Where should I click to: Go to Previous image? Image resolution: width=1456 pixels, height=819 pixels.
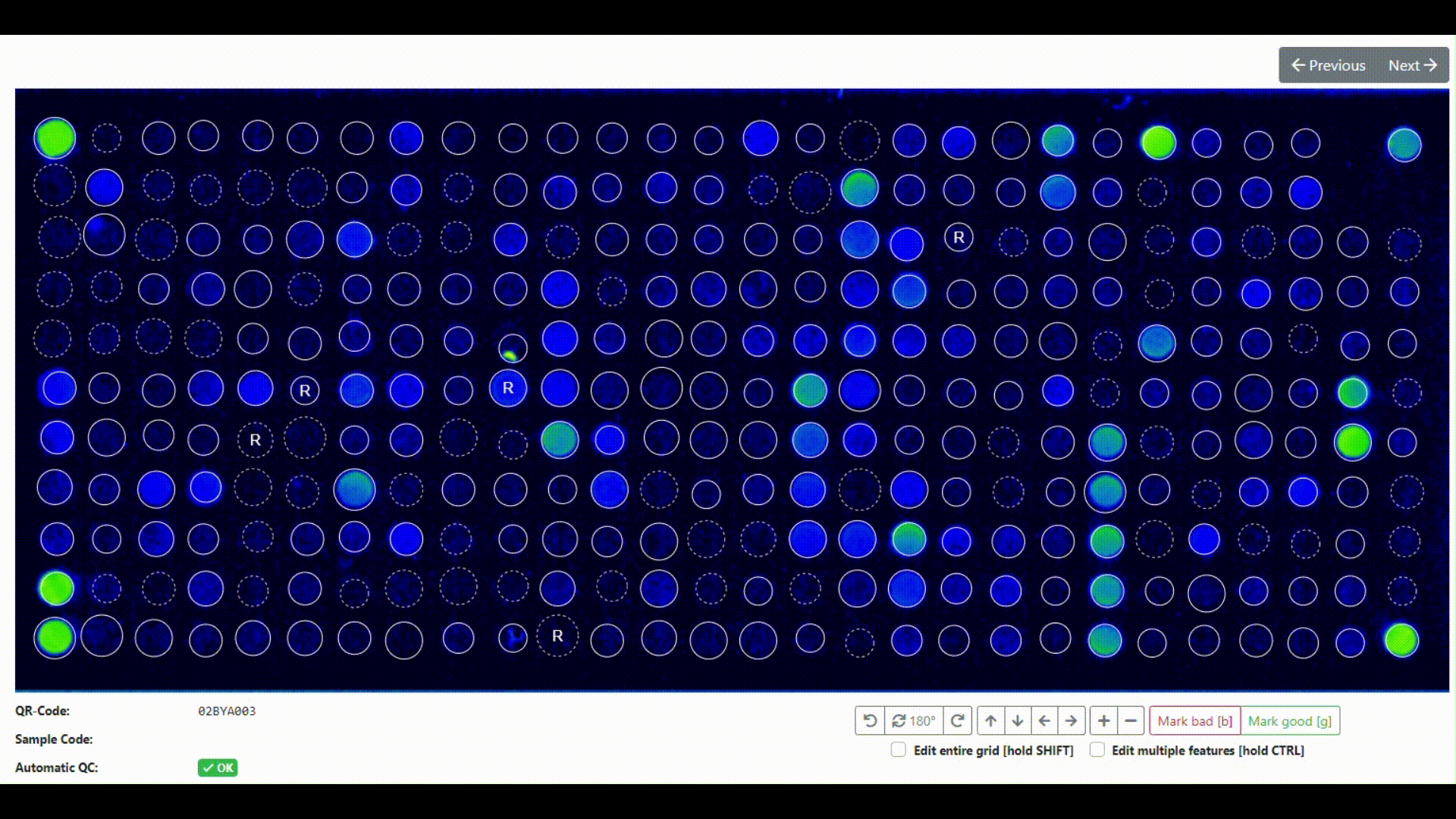pos(1329,65)
